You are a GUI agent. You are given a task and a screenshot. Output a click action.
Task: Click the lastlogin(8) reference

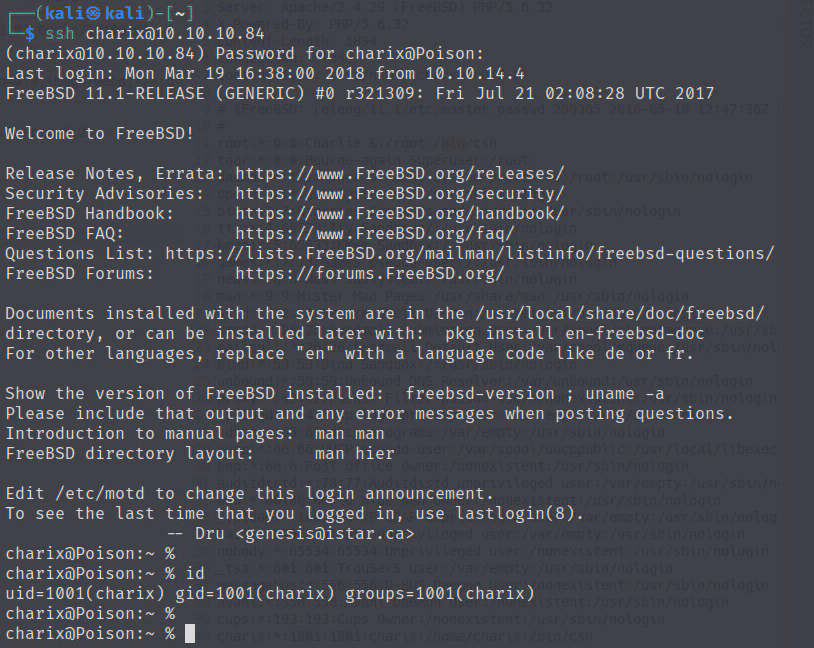click(528, 513)
